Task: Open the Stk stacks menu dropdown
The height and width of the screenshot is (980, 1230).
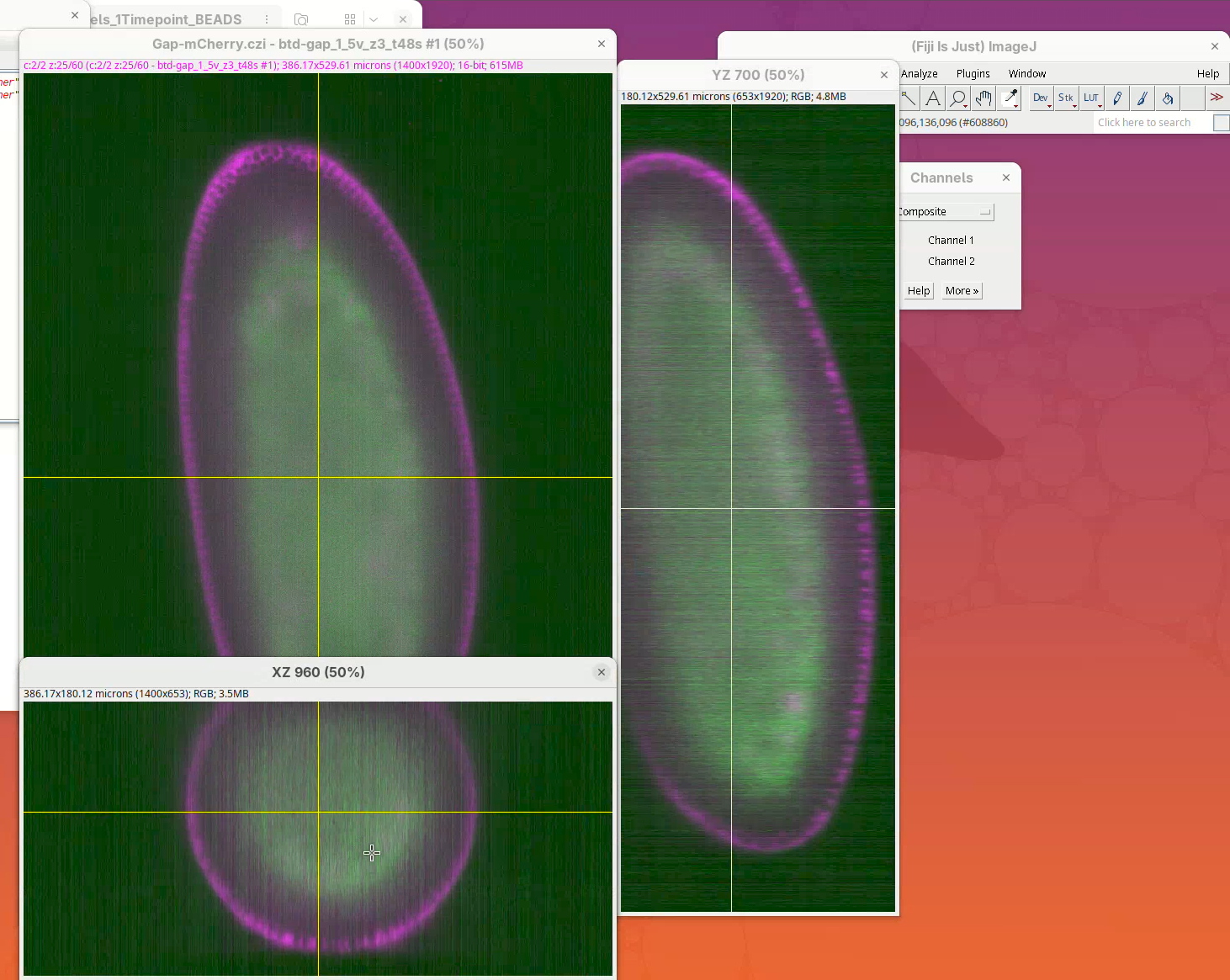Action: (1066, 98)
